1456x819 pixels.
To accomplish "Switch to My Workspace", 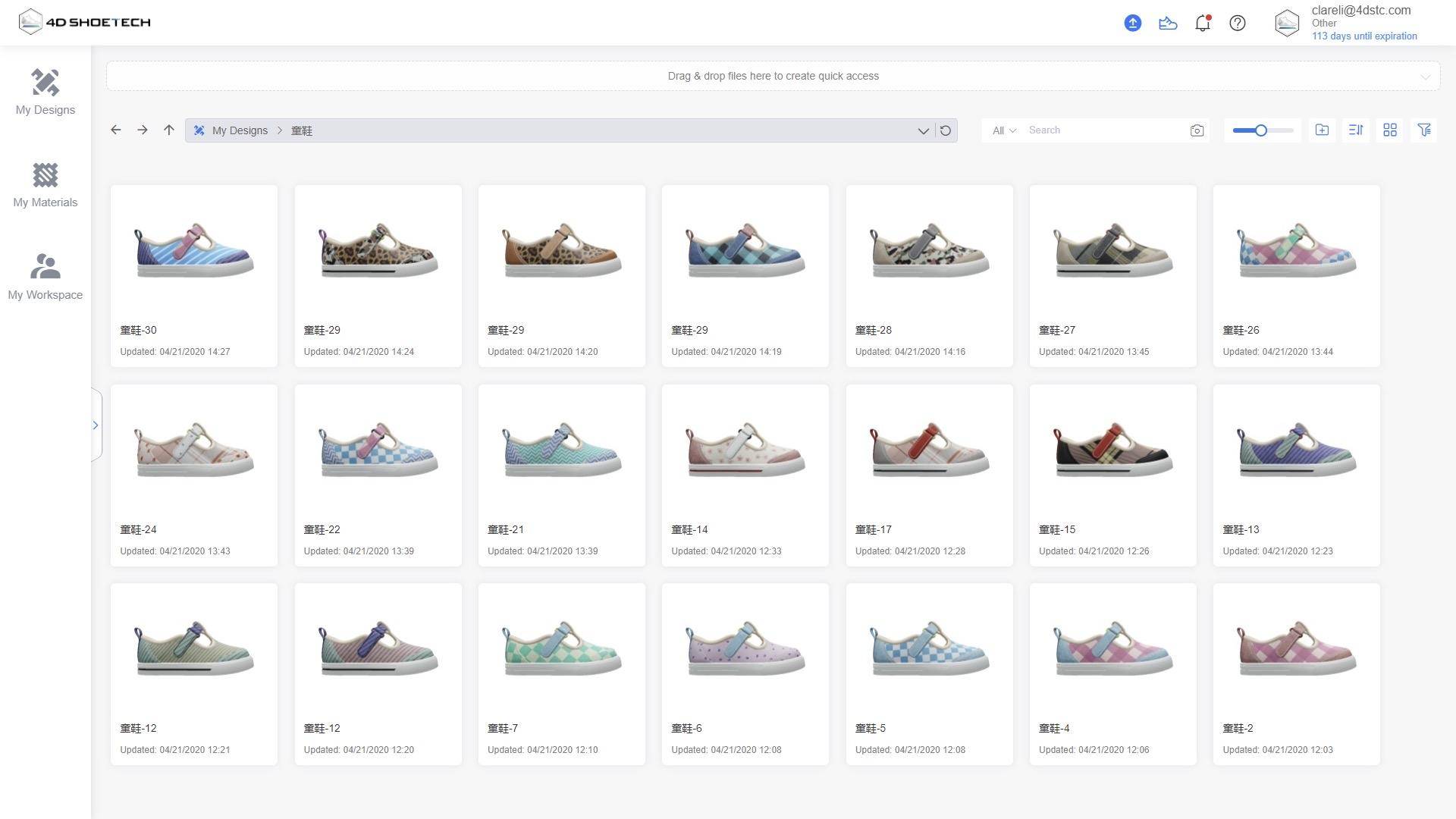I will point(45,277).
